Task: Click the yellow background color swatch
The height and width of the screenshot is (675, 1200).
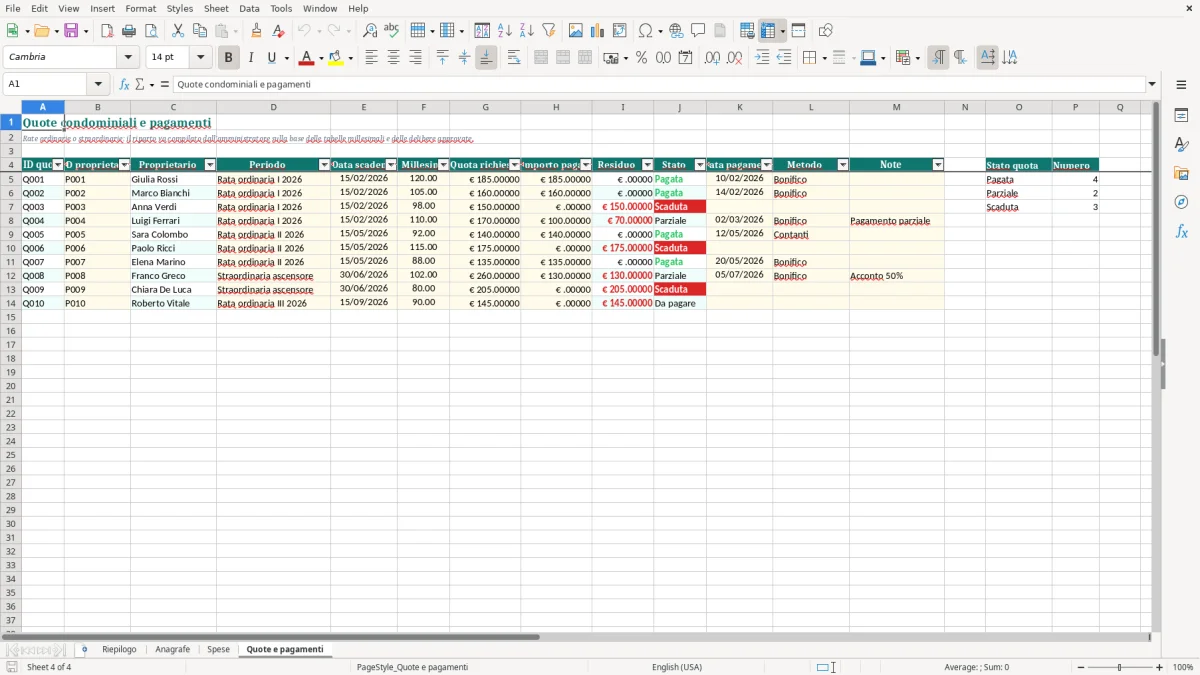Action: tap(336, 58)
